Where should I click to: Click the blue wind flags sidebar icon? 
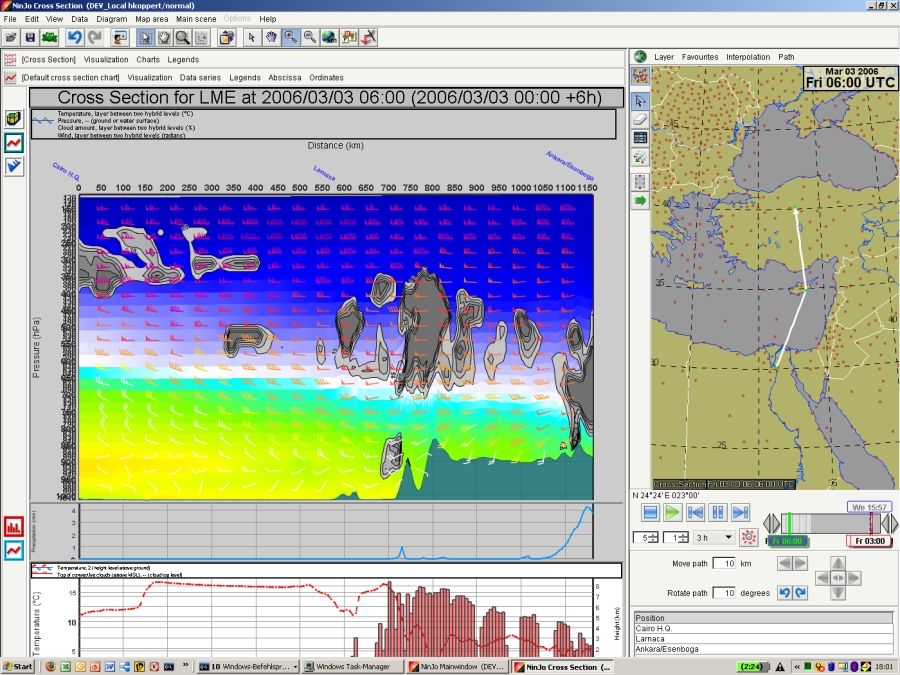coord(14,166)
